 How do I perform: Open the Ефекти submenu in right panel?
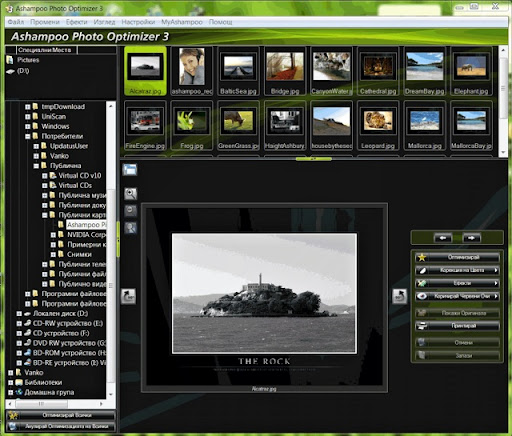(457, 283)
